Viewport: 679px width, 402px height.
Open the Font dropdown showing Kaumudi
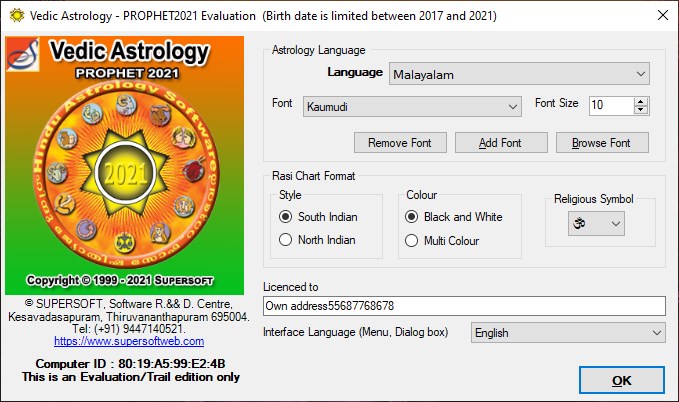click(412, 107)
